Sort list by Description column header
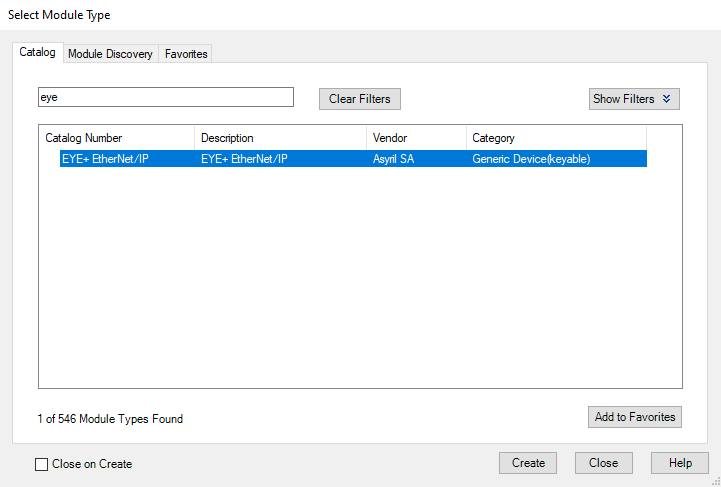The image size is (721, 487). pos(280,138)
